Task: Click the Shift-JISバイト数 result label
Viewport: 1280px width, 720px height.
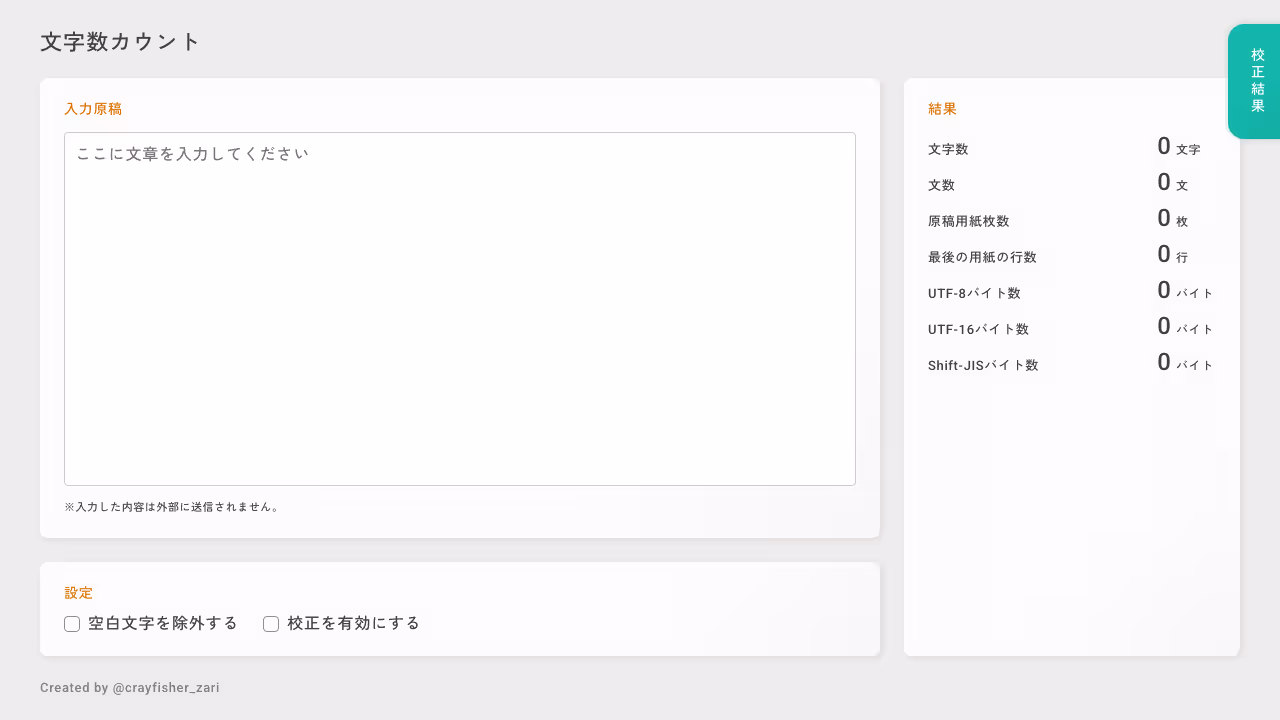Action: click(x=985, y=365)
